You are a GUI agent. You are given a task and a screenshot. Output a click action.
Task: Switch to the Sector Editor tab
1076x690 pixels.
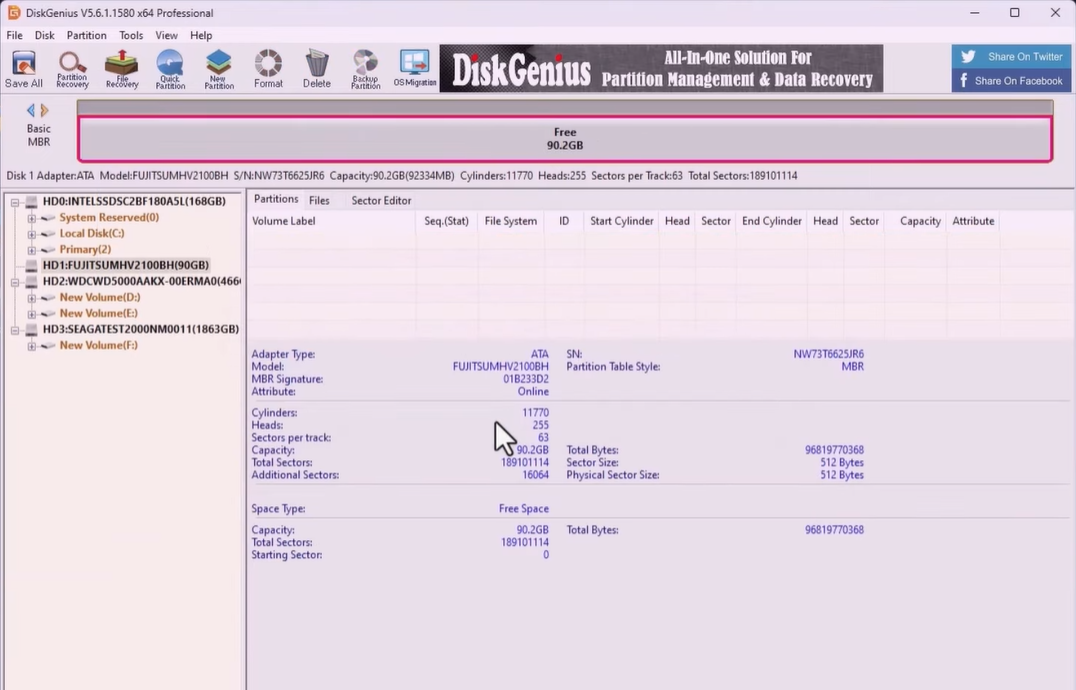[381, 200]
